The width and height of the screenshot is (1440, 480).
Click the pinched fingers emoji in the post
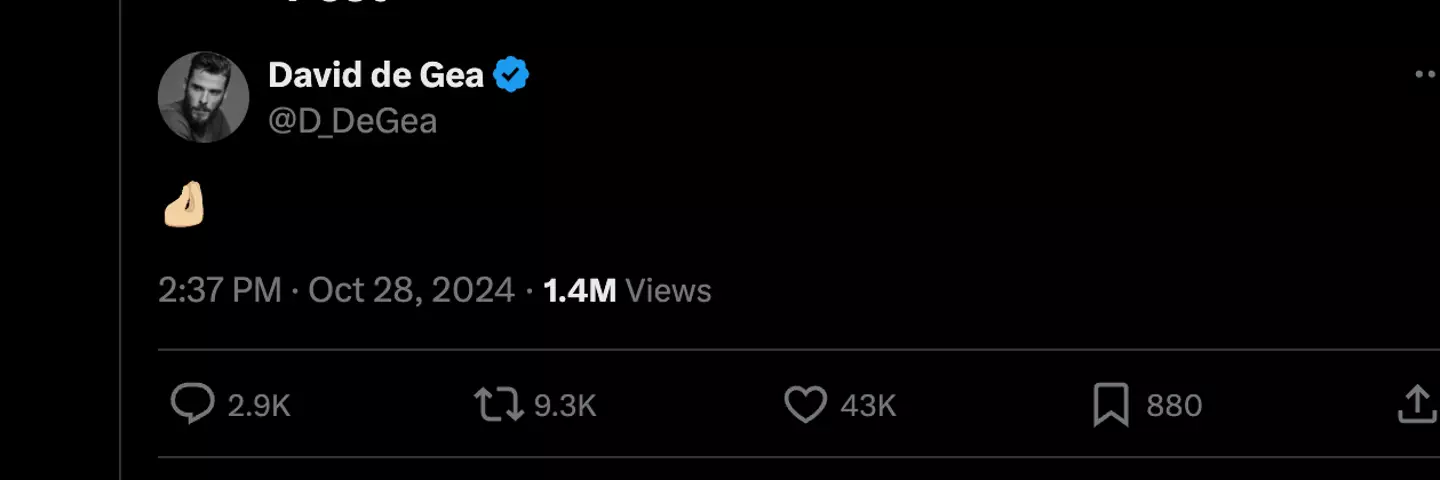point(184,205)
